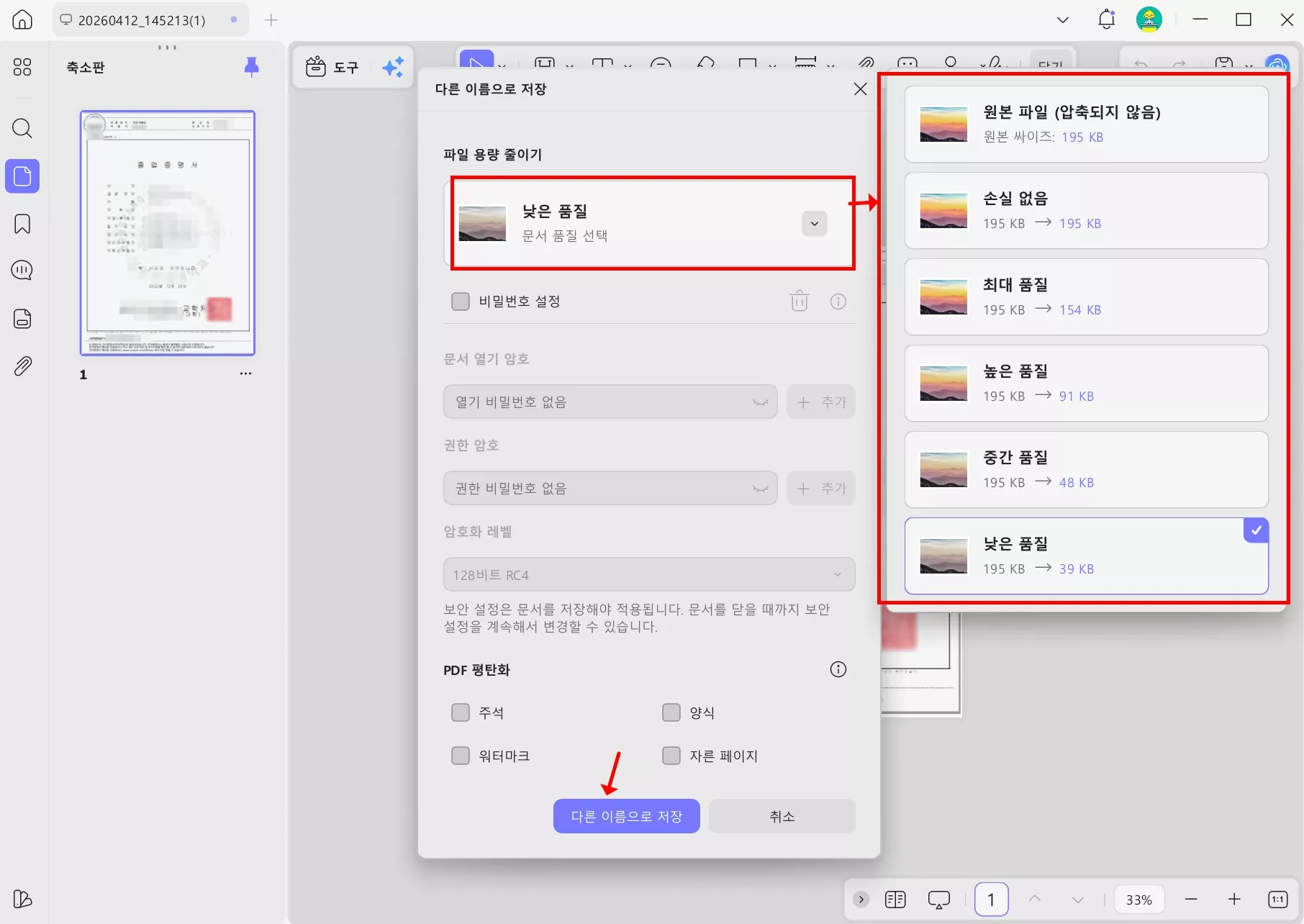The width and height of the screenshot is (1304, 924).
Task: Click the 취소 button
Action: [782, 815]
